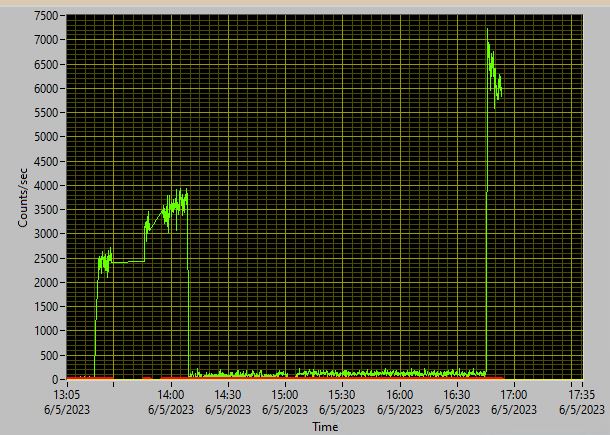Click the 4500 Y-axis tick label
Image resolution: width=610 pixels, height=435 pixels.
46,161
